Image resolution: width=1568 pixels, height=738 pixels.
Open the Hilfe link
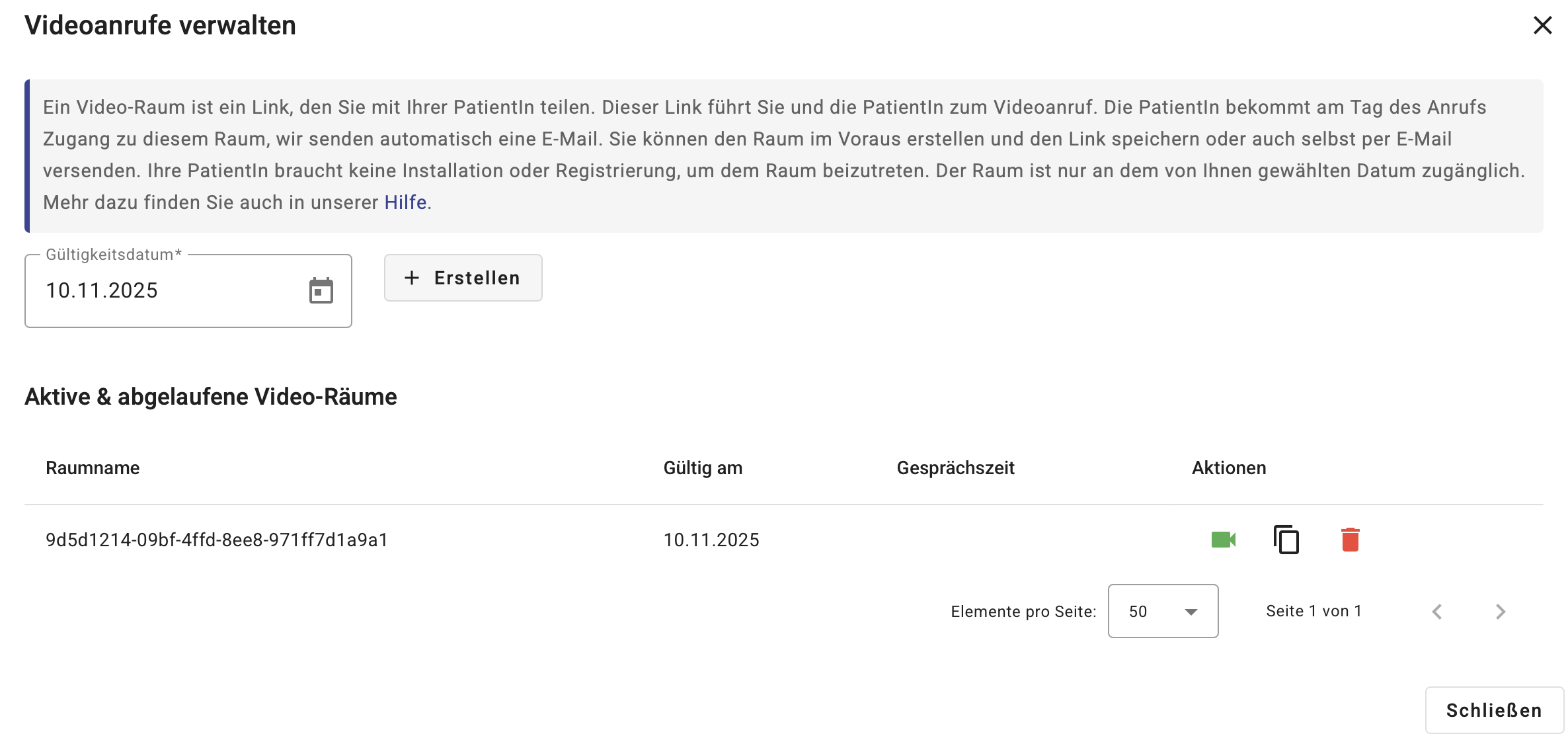[405, 202]
